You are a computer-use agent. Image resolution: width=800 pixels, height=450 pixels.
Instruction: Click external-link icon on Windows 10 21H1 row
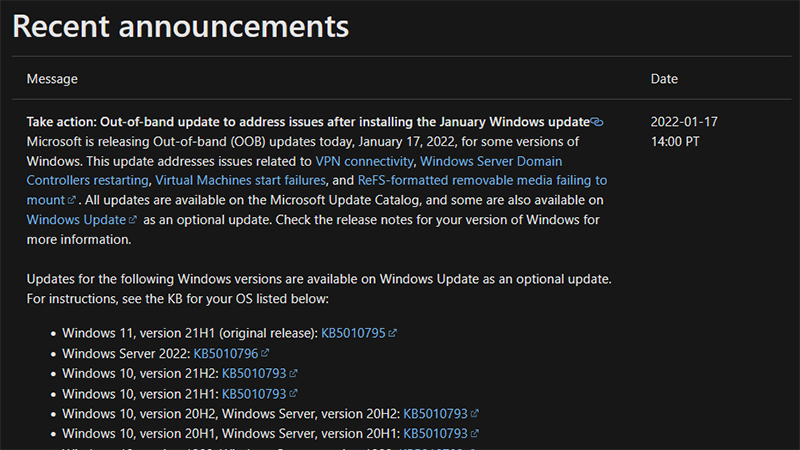(293, 393)
